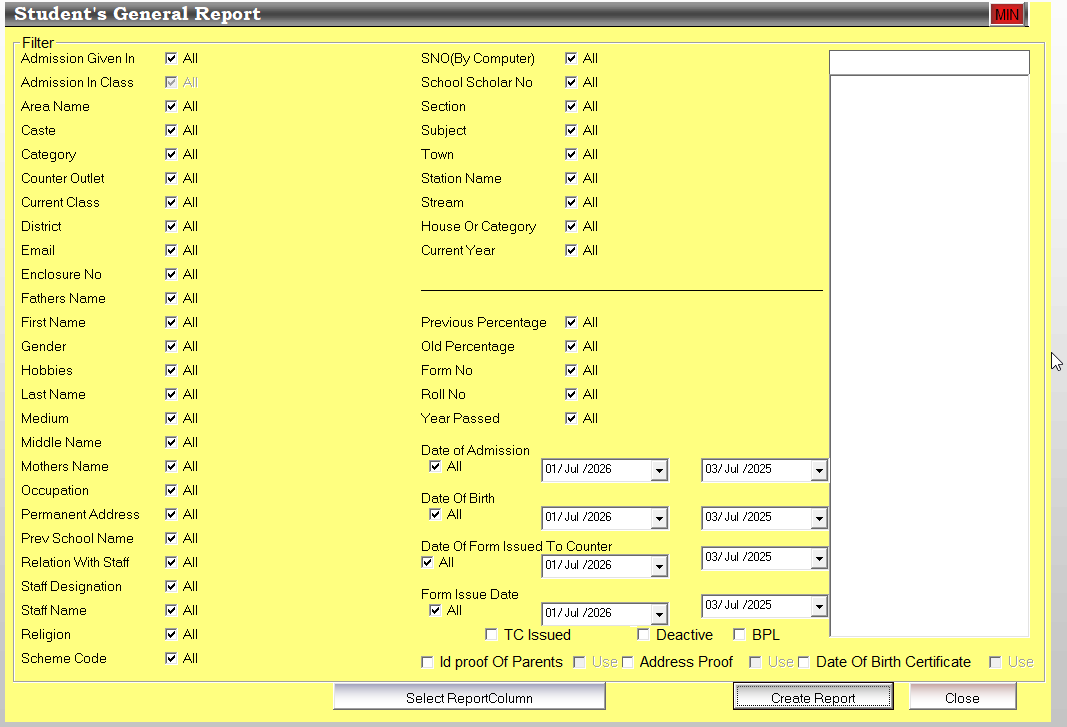Enable the TC Issued checkbox
The image size is (1067, 727).
(x=491, y=634)
